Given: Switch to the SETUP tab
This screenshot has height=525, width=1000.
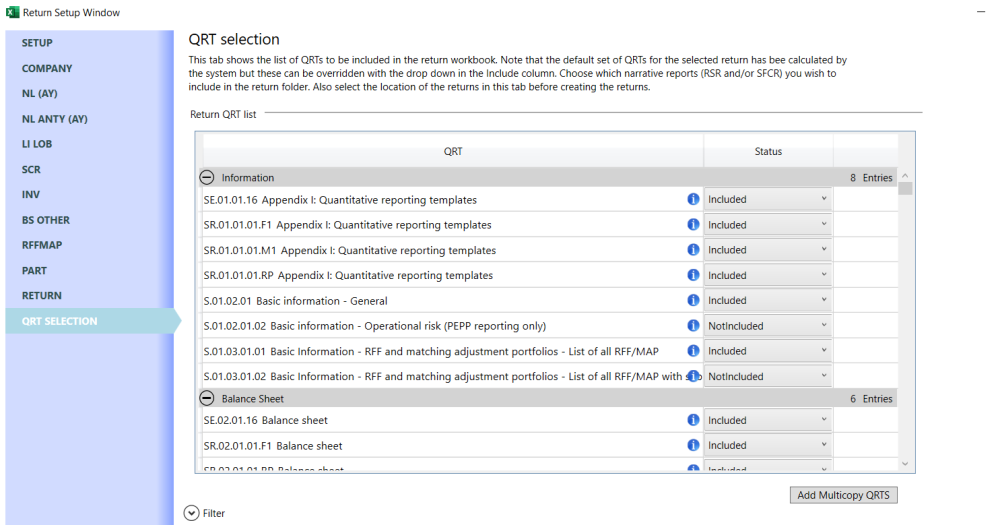Looking at the screenshot, I should click(x=38, y=43).
